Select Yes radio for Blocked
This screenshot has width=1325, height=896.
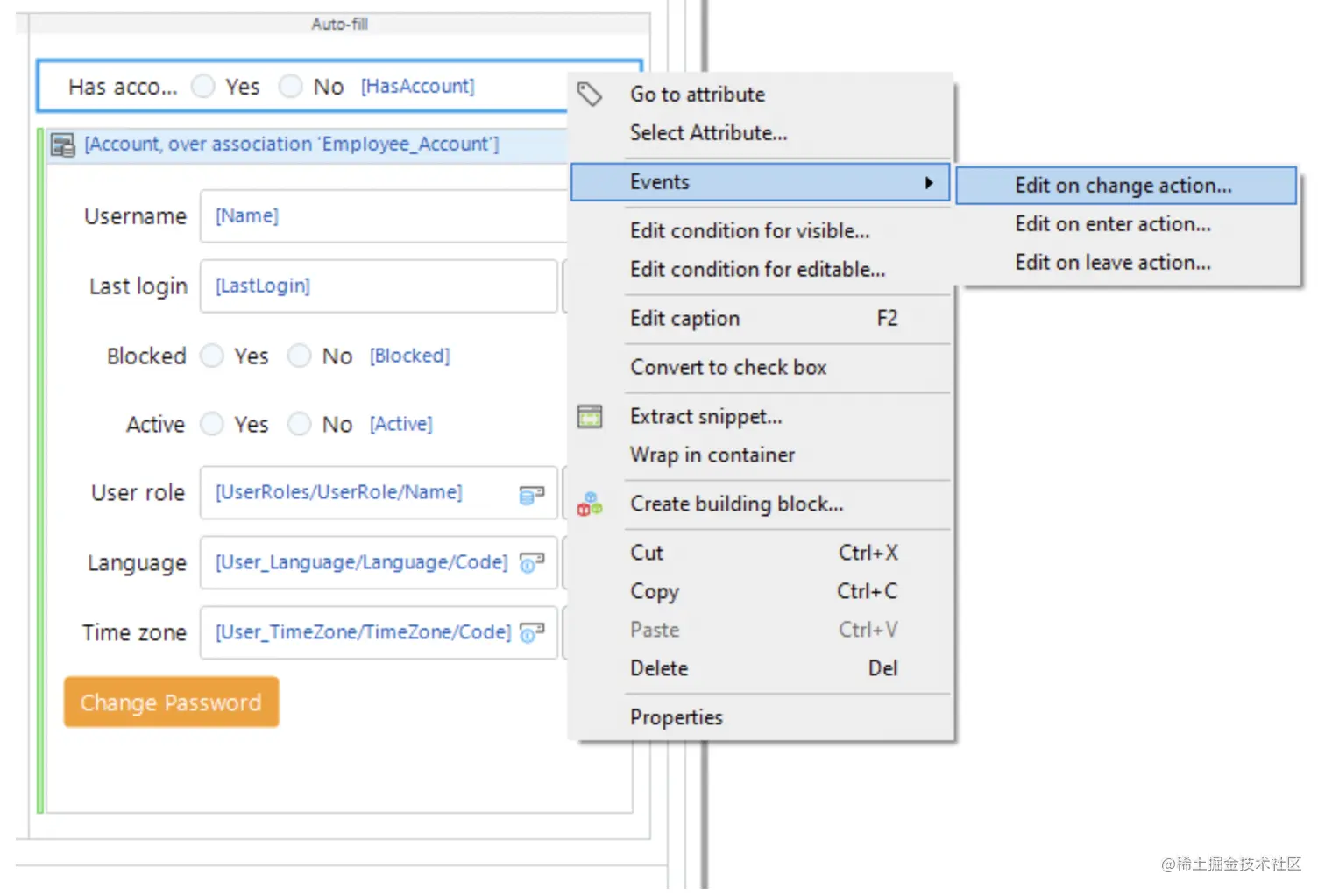point(211,356)
